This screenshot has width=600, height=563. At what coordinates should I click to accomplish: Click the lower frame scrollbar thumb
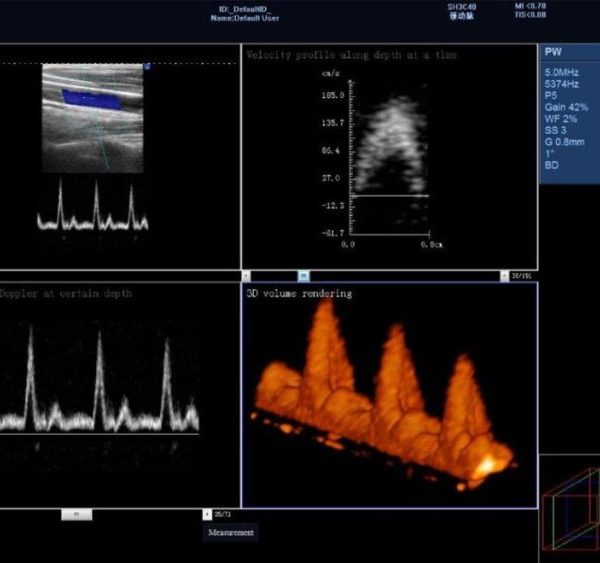[77, 514]
